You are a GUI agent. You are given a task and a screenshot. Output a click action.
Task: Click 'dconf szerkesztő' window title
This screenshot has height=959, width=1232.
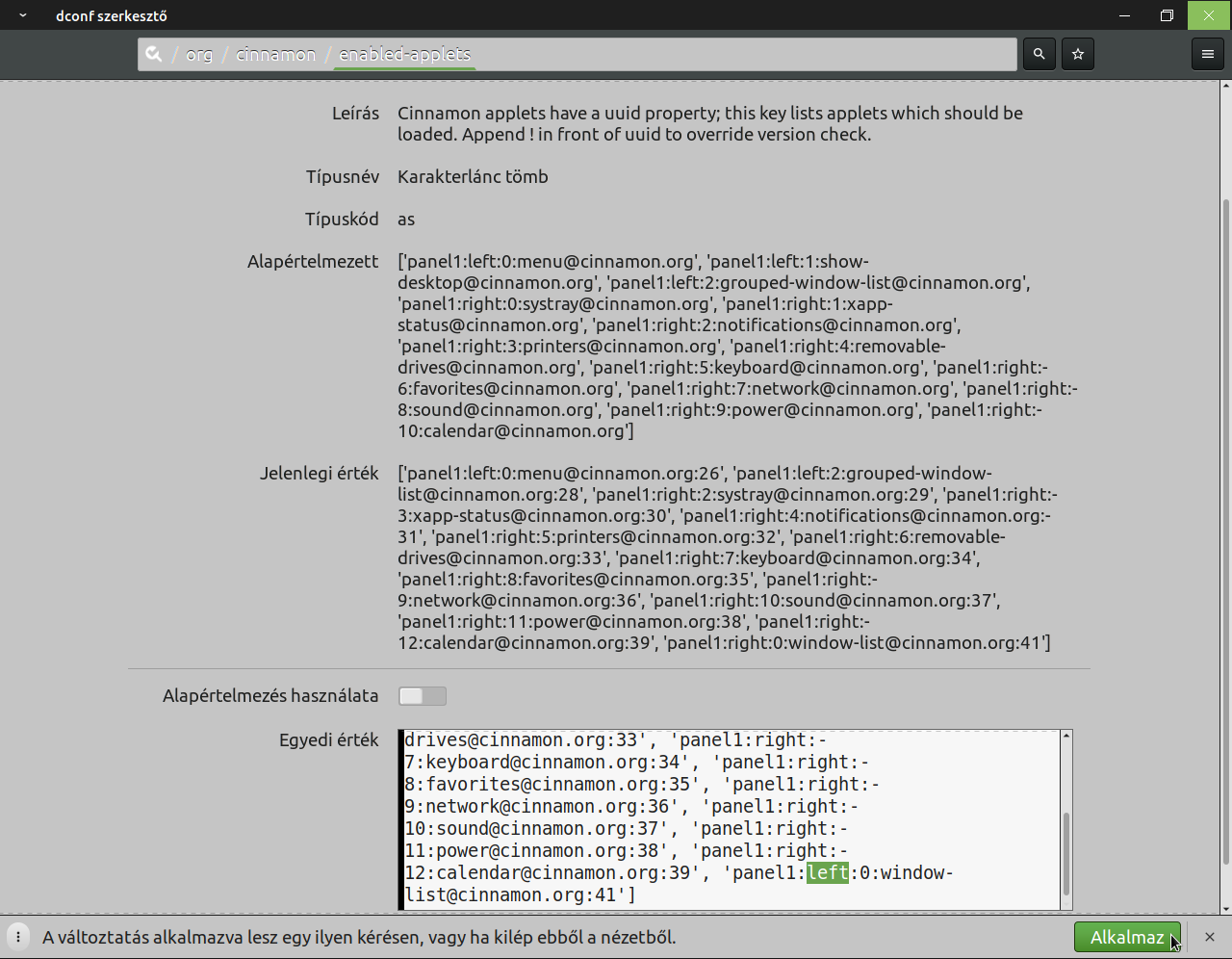point(111,15)
